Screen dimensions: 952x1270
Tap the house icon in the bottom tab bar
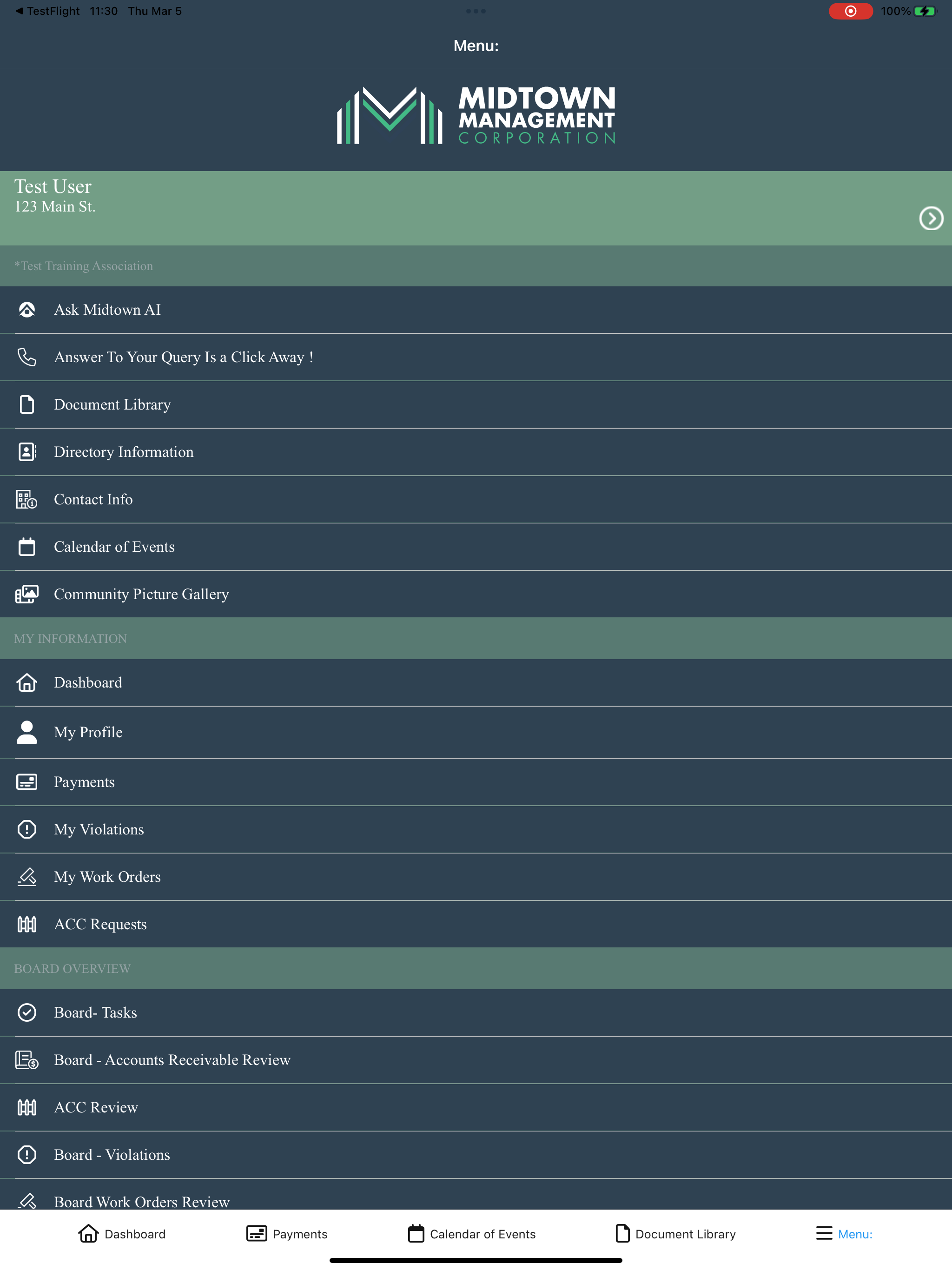[88, 1233]
